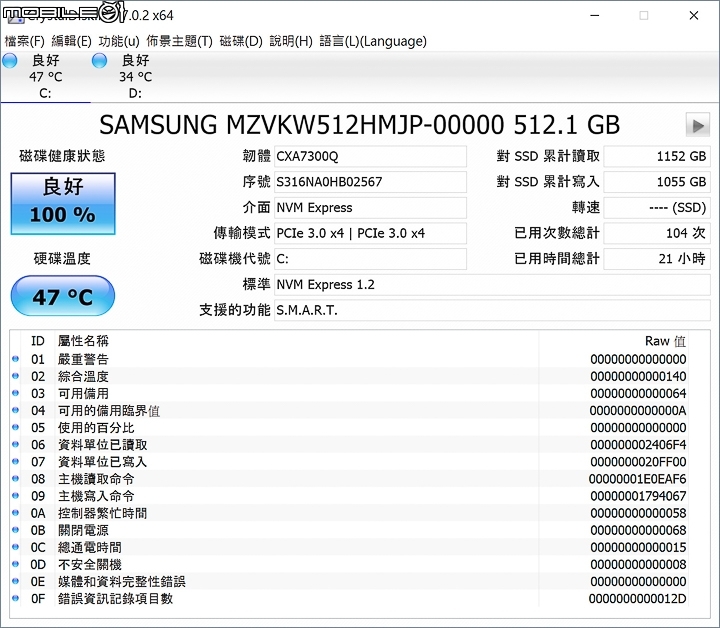Image resolution: width=720 pixels, height=628 pixels.
Task: Click status dot of attribute 0B 關閉電源
Action: [x=15, y=530]
